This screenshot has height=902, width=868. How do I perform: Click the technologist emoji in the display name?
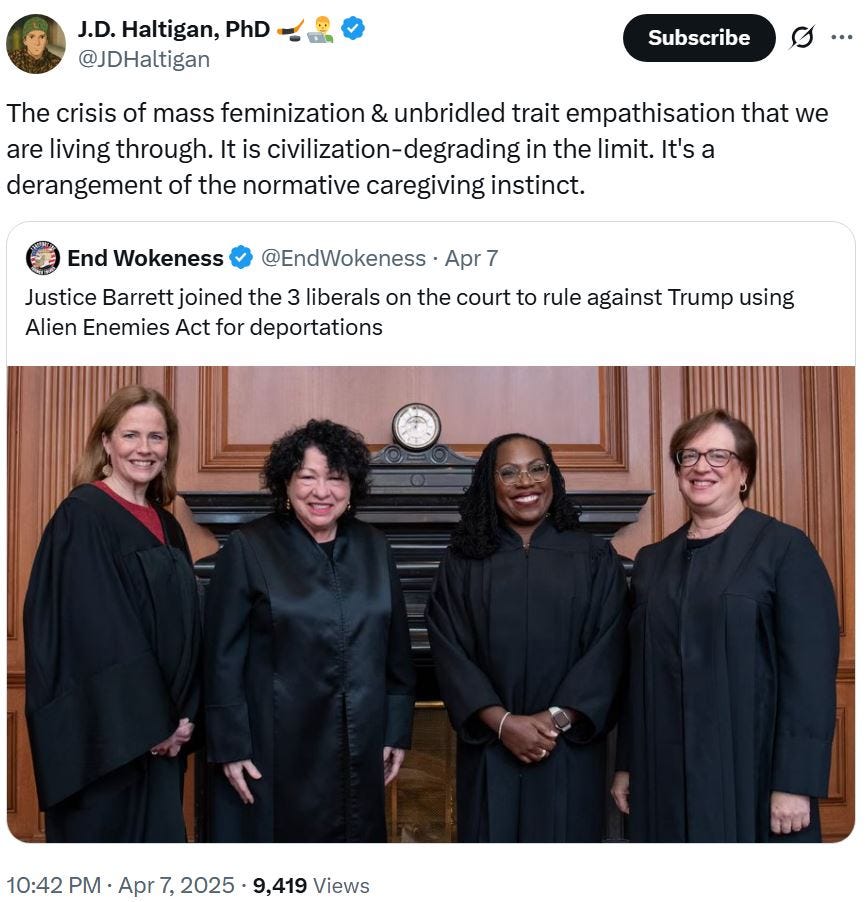tap(320, 29)
